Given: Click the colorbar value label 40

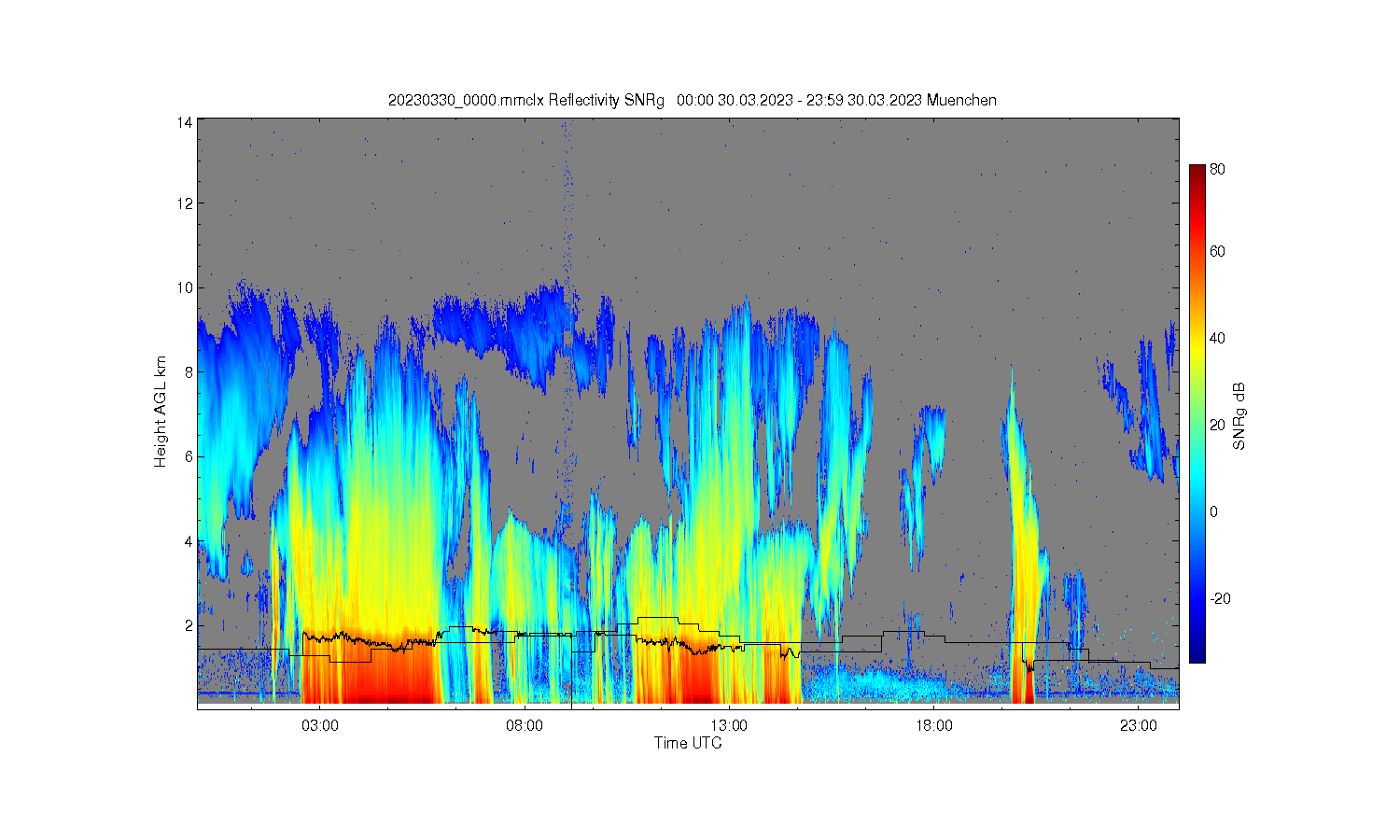Looking at the screenshot, I should point(1217,339).
